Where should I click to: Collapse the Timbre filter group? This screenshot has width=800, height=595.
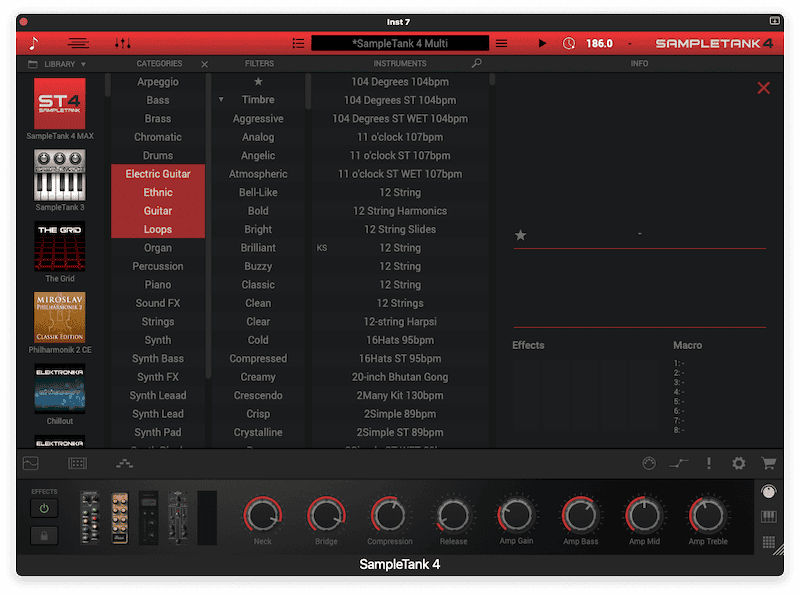click(221, 100)
